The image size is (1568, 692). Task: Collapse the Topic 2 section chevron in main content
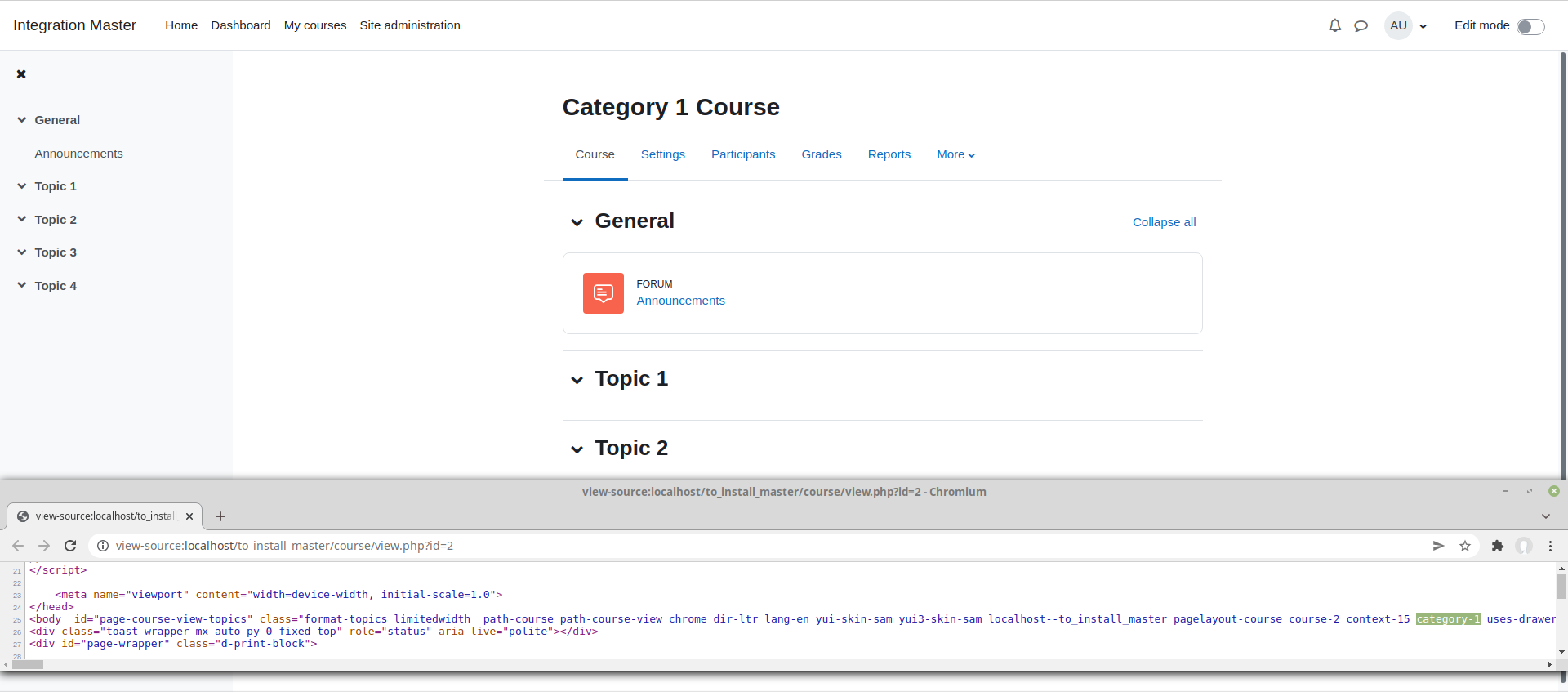pos(577,449)
